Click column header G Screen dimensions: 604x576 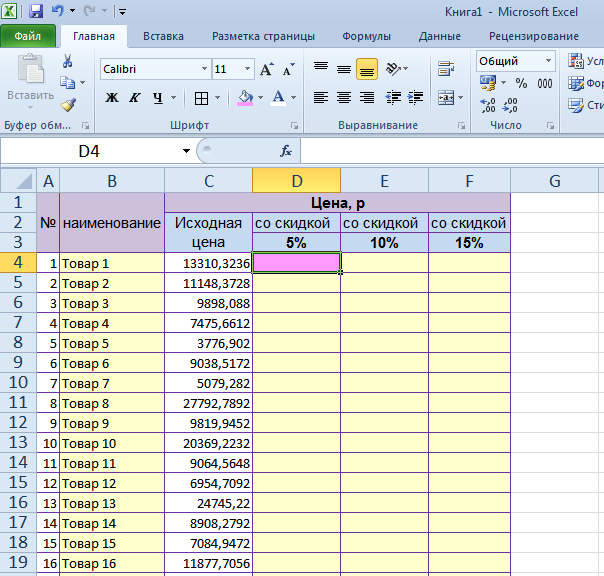(x=554, y=181)
